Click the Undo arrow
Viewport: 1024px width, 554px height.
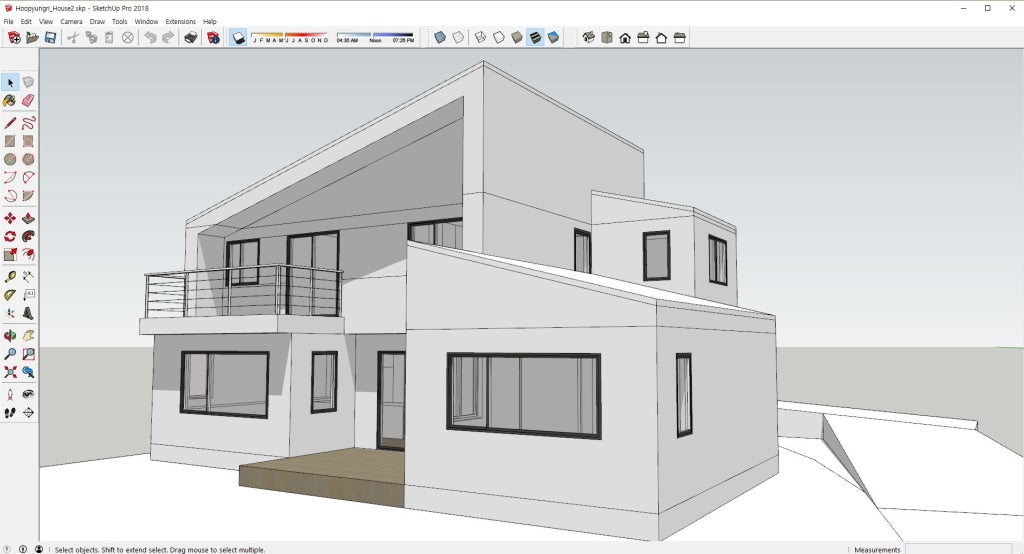pyautogui.click(x=150, y=38)
